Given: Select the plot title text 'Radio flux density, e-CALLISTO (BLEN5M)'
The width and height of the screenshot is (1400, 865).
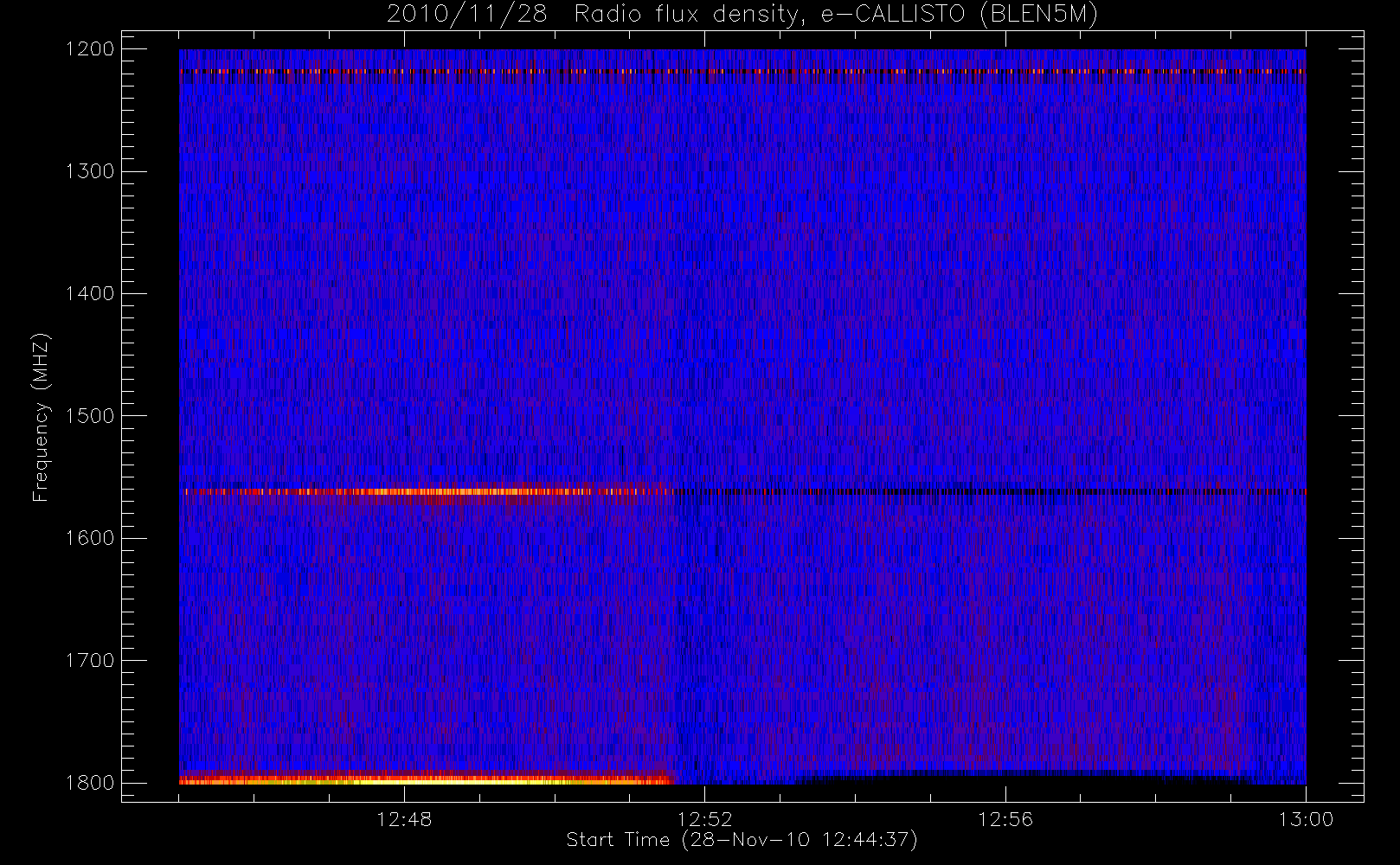Looking at the screenshot, I should tap(836, 15).
